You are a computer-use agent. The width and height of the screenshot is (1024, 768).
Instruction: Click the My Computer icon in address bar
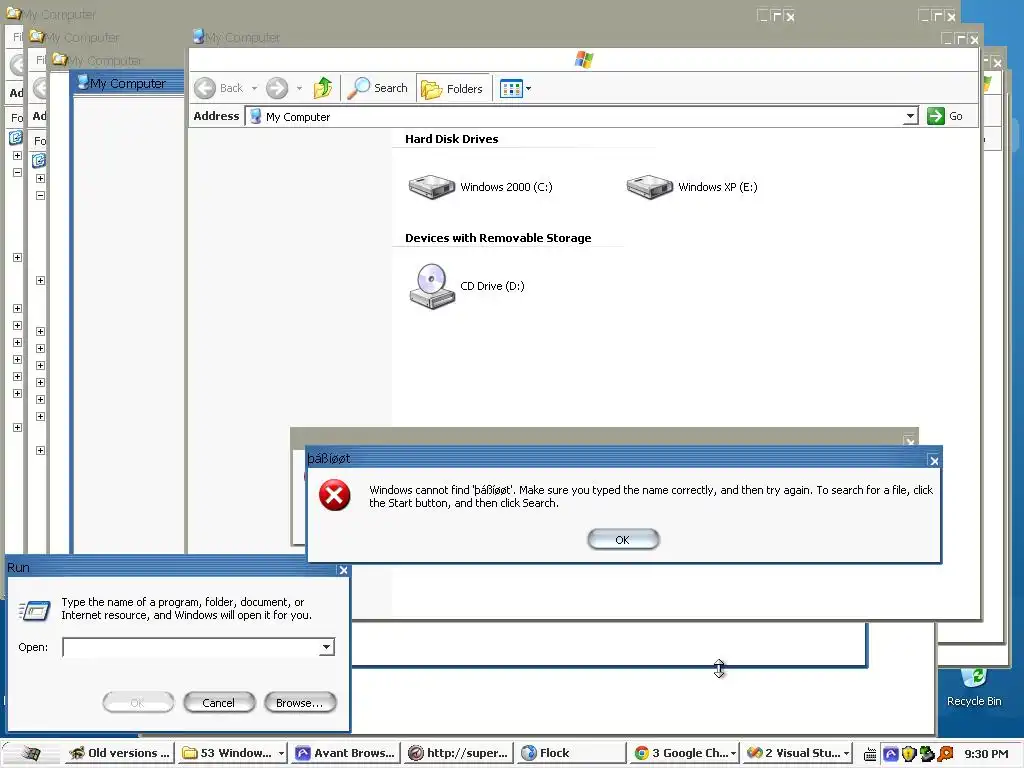(256, 116)
